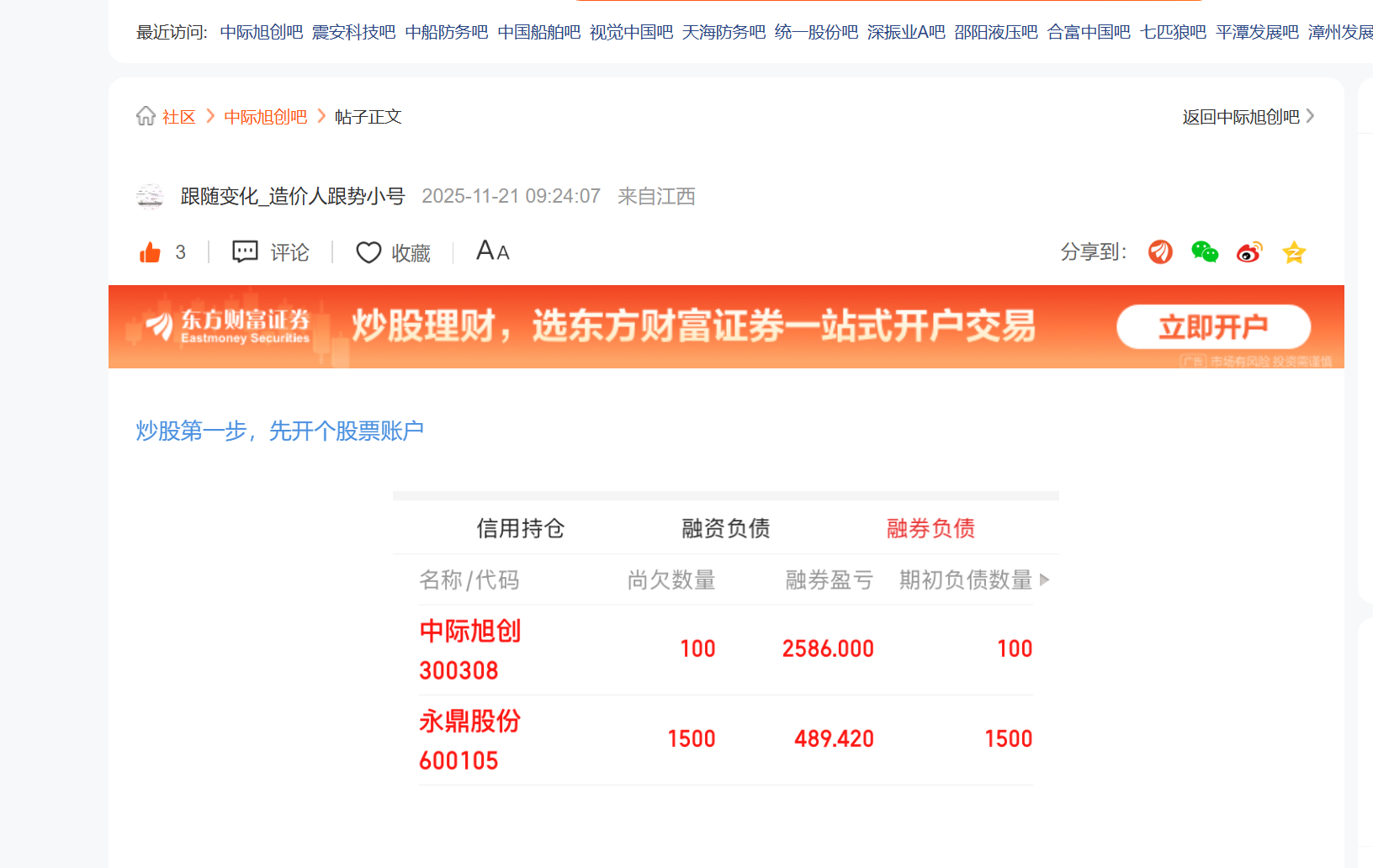1373x868 pixels.
Task: Click 评论 label next to comment icon
Action: tap(290, 252)
